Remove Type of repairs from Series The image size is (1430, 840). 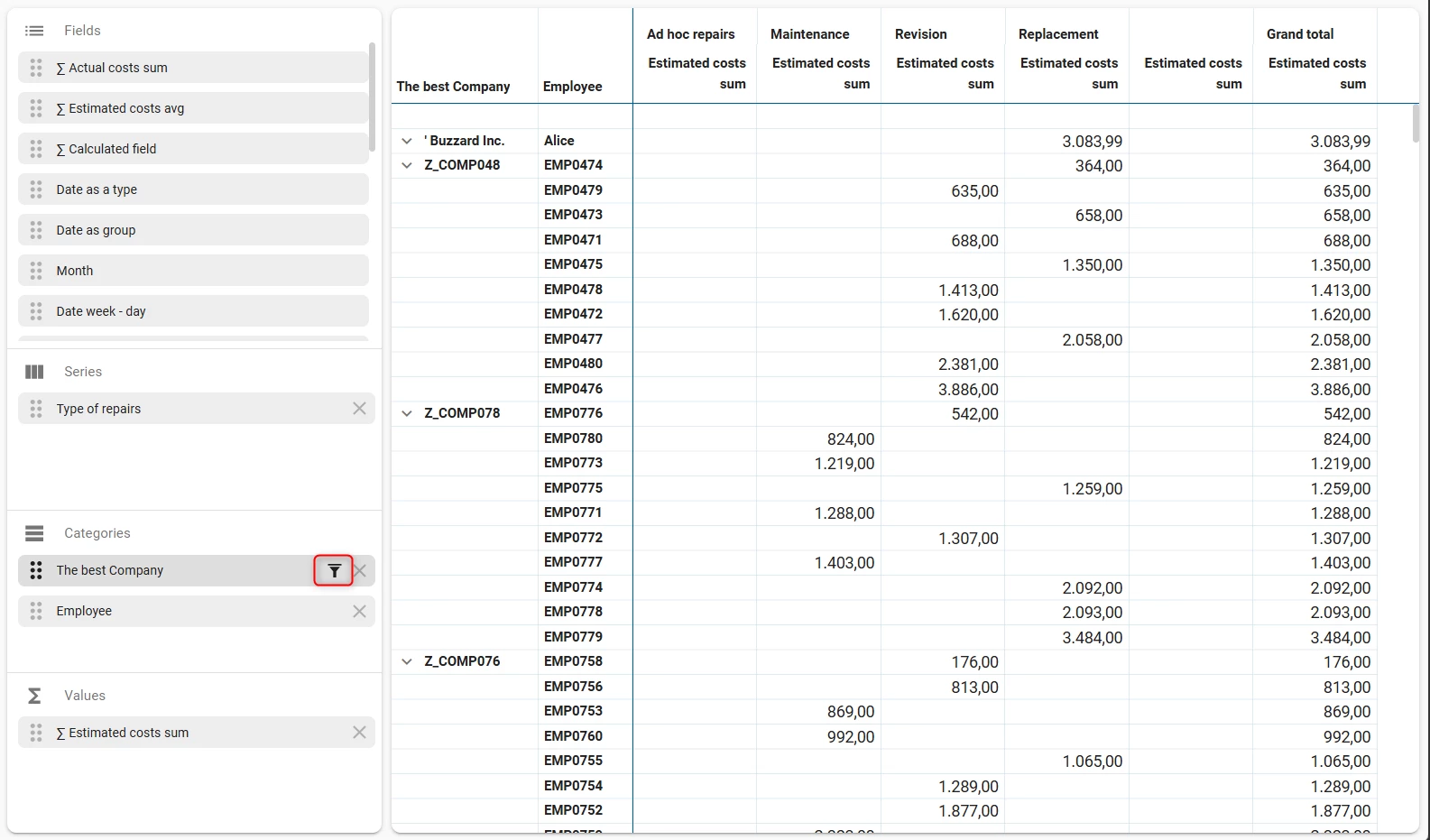tap(359, 408)
